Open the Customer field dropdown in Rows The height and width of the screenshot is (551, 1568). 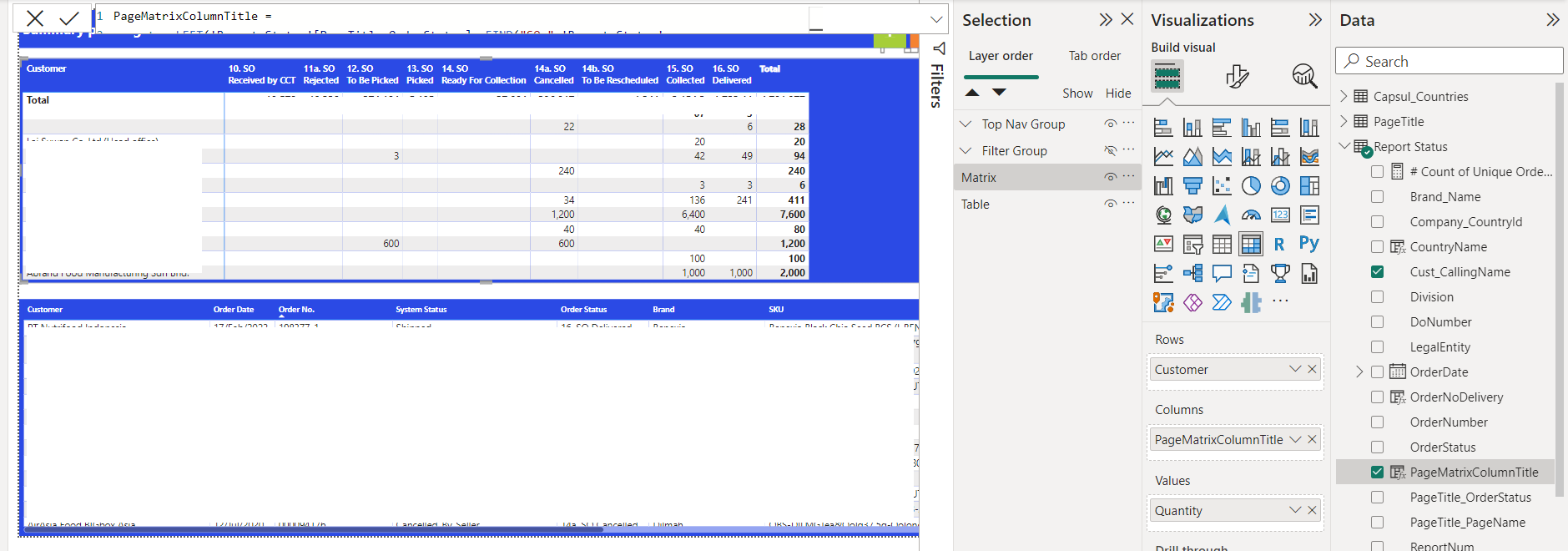1294,369
